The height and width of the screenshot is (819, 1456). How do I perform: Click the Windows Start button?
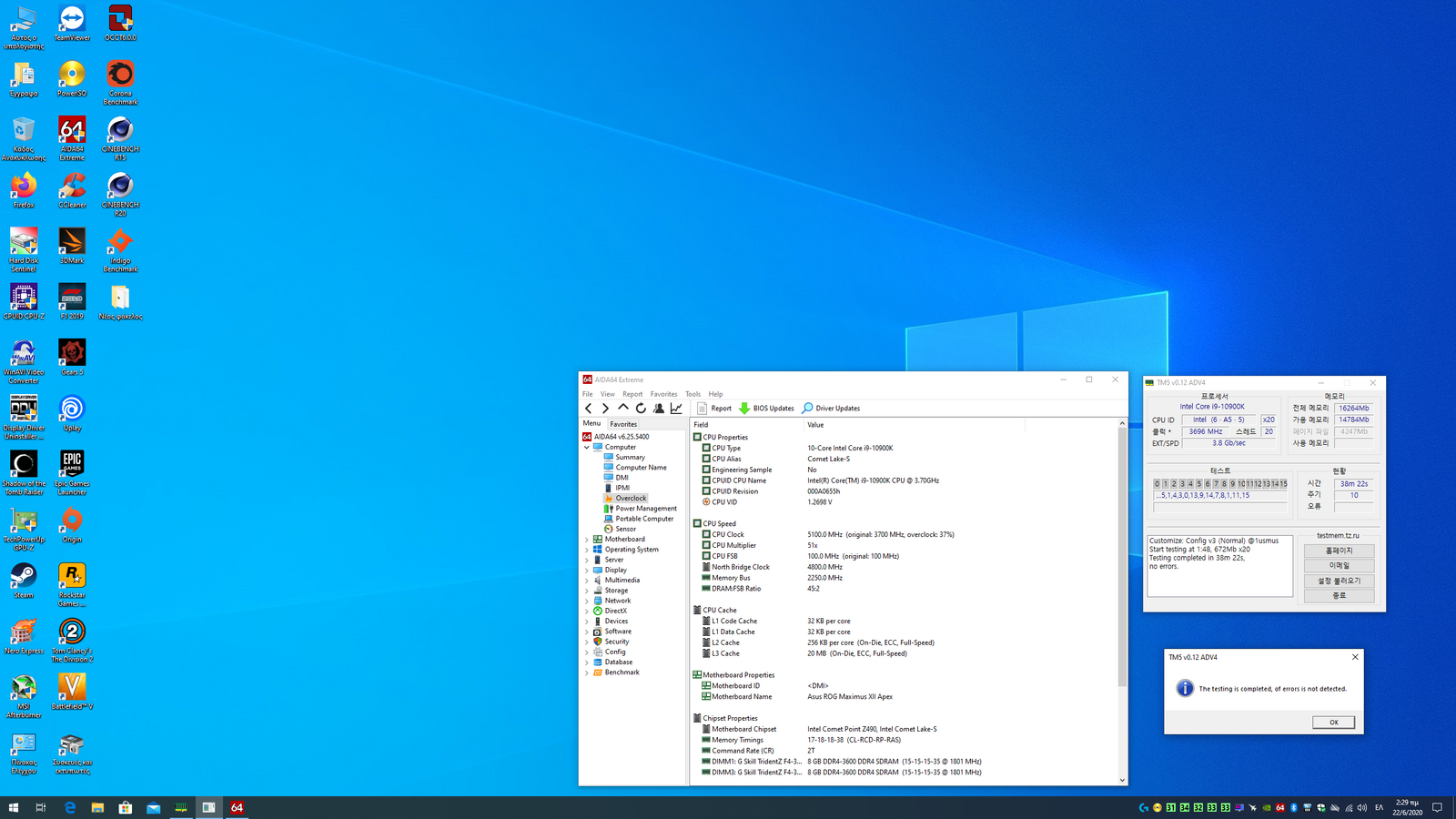[14, 807]
